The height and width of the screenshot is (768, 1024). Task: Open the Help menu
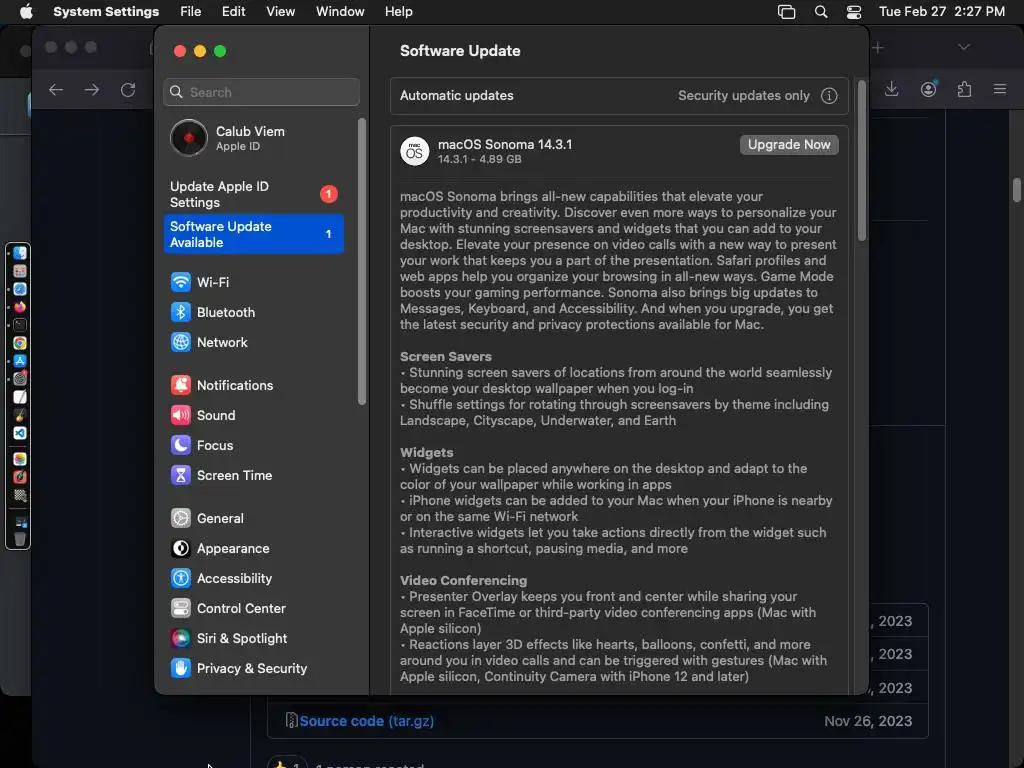click(398, 12)
